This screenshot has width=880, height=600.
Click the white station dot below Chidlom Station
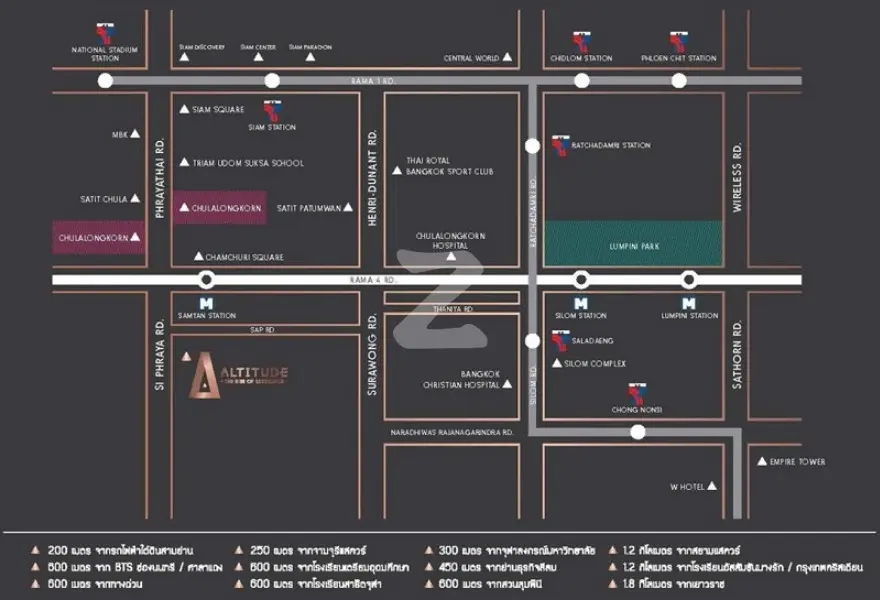(581, 81)
